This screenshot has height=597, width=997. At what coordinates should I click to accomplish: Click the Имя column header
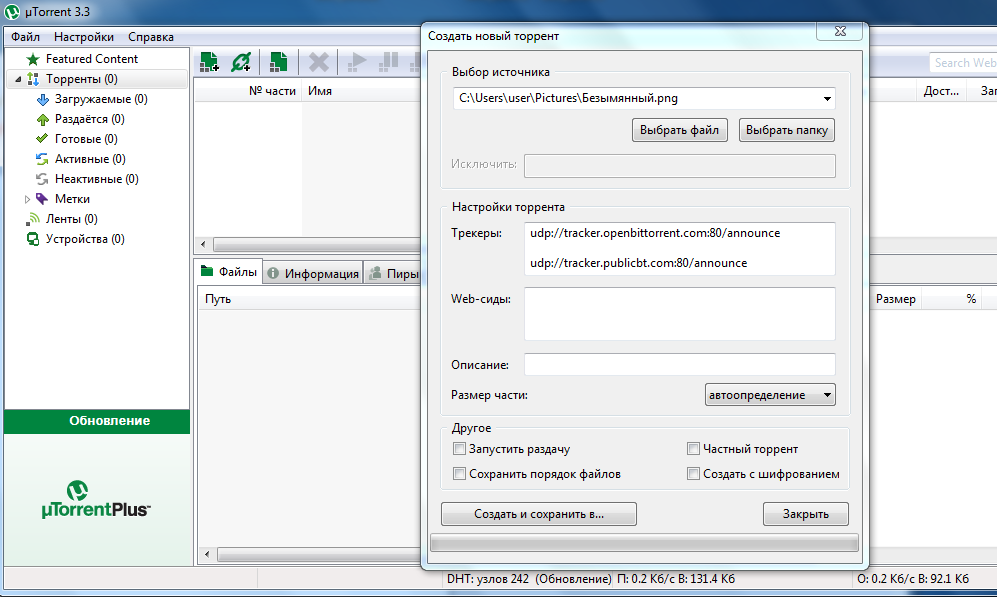(x=361, y=91)
